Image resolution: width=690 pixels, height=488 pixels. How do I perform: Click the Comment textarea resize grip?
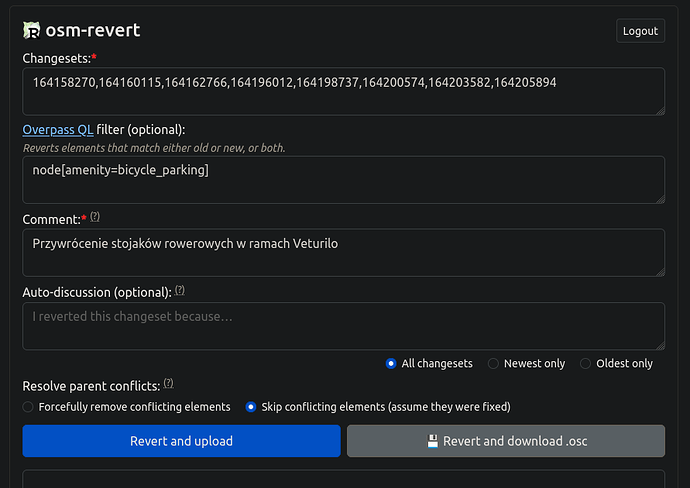[x=661, y=272]
